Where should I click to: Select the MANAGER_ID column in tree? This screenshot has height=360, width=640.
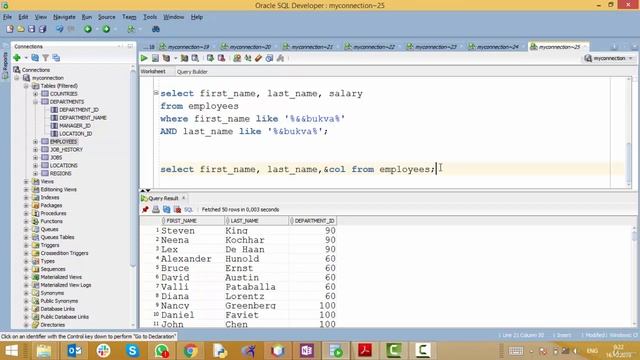[x=75, y=126]
